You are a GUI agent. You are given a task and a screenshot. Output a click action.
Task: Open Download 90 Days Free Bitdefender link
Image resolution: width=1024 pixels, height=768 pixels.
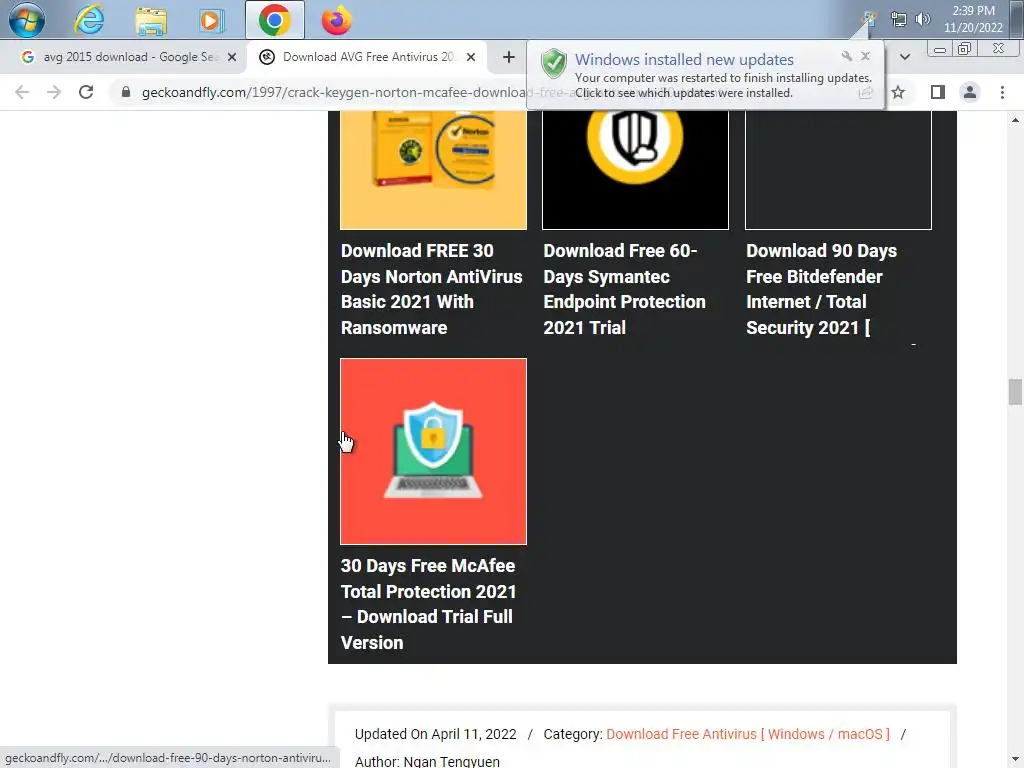coord(822,289)
